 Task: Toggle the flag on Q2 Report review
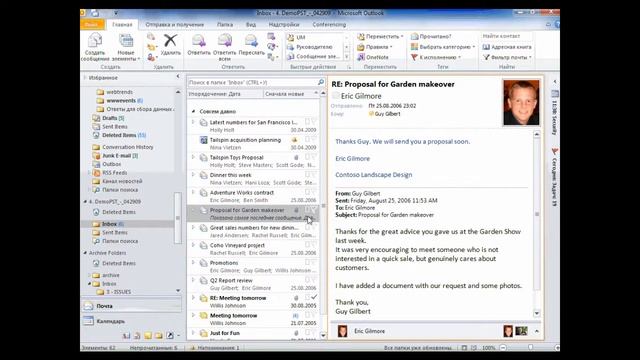pos(314,280)
